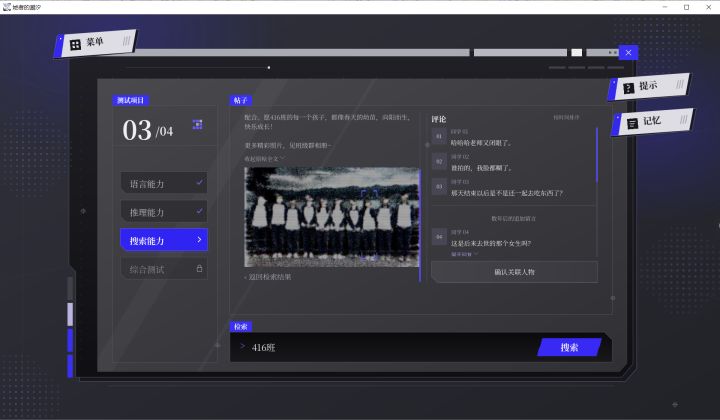Select the active 搜索能力 test item

tap(164, 240)
